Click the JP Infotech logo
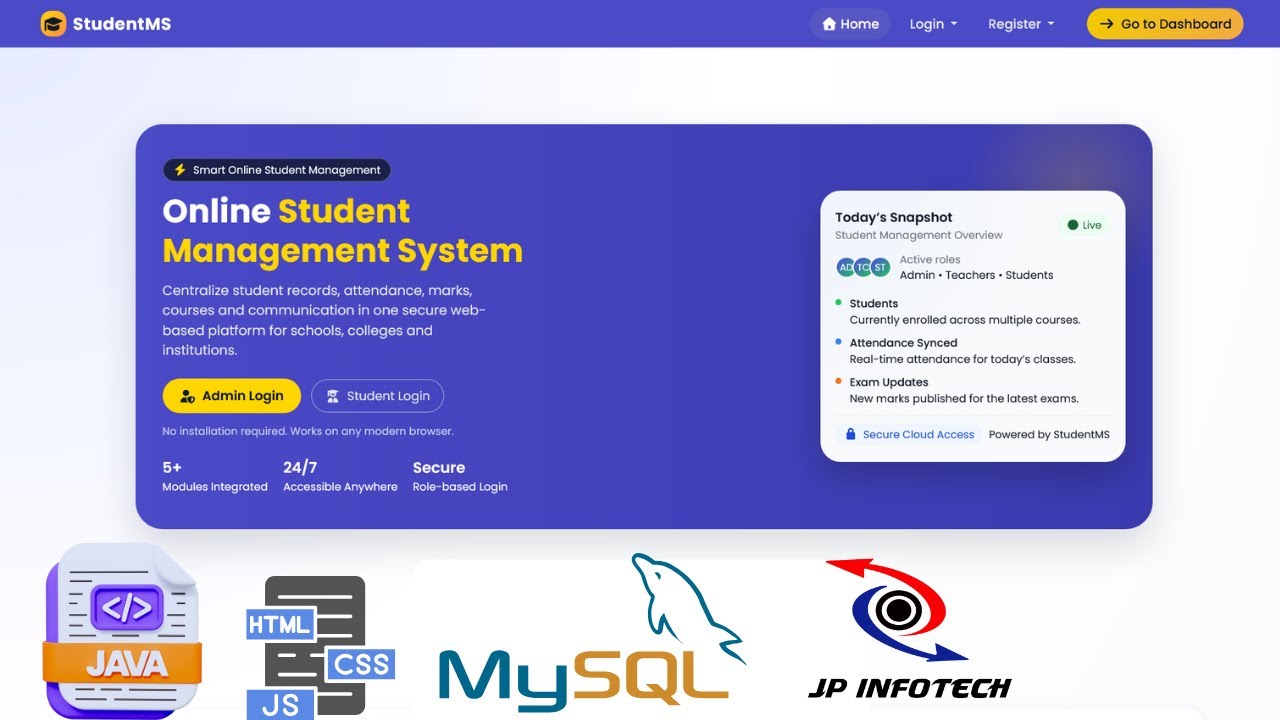 (x=909, y=629)
